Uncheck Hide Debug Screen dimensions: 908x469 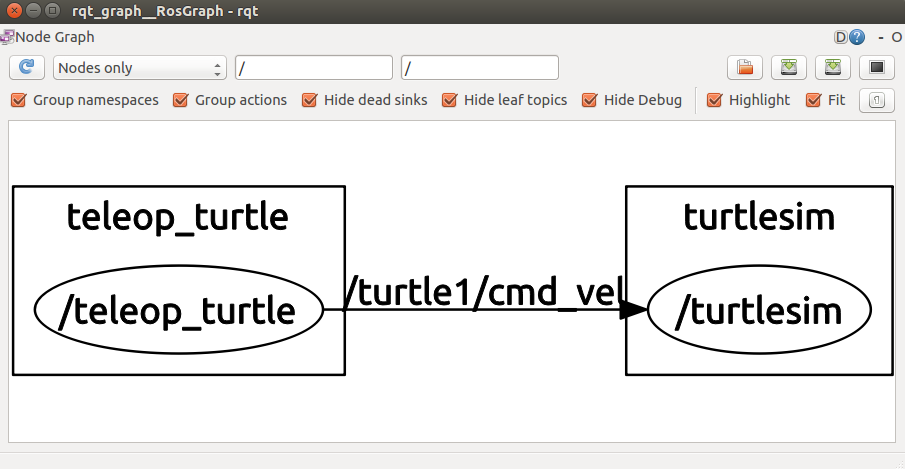(590, 100)
